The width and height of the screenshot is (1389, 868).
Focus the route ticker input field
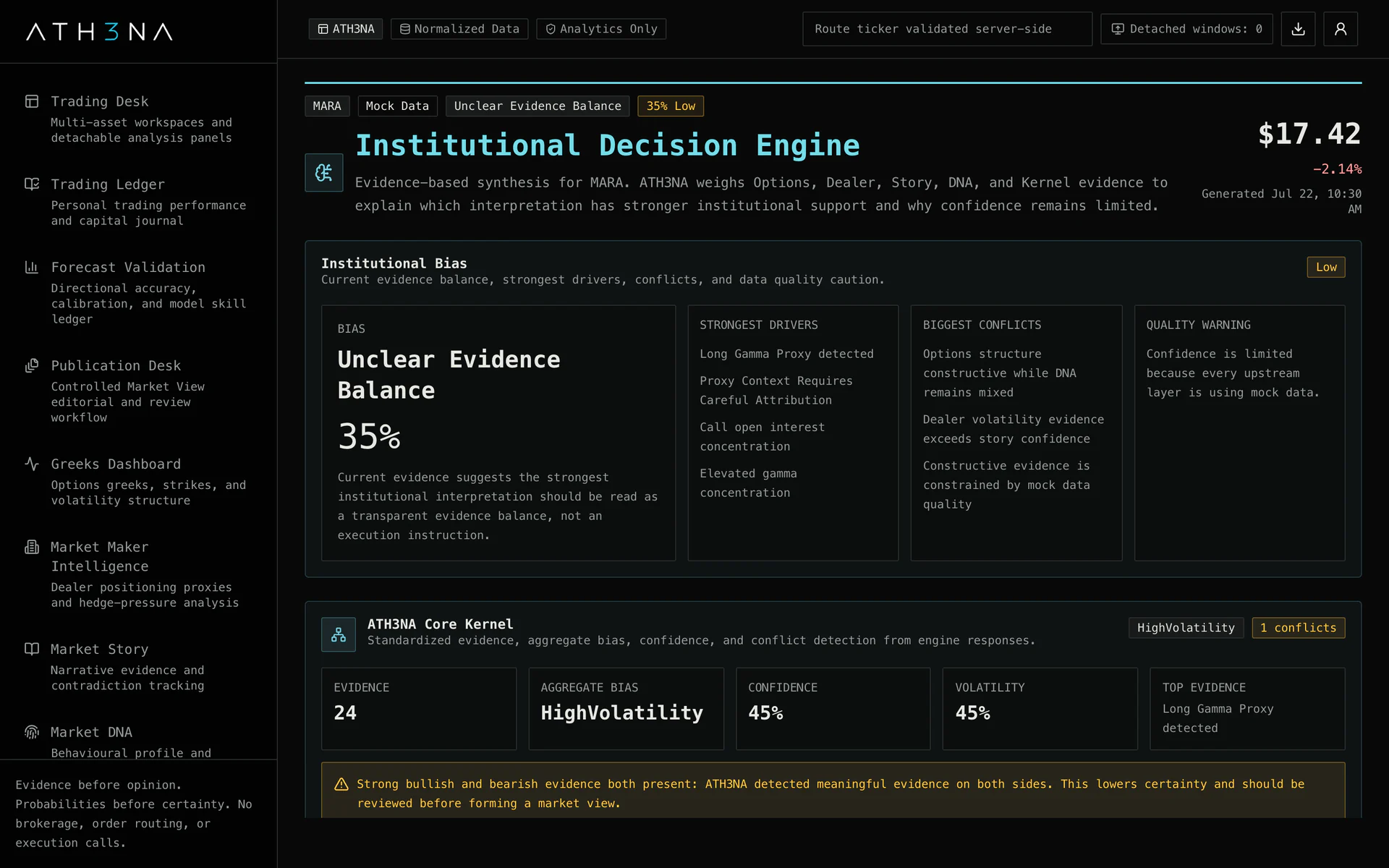[947, 29]
